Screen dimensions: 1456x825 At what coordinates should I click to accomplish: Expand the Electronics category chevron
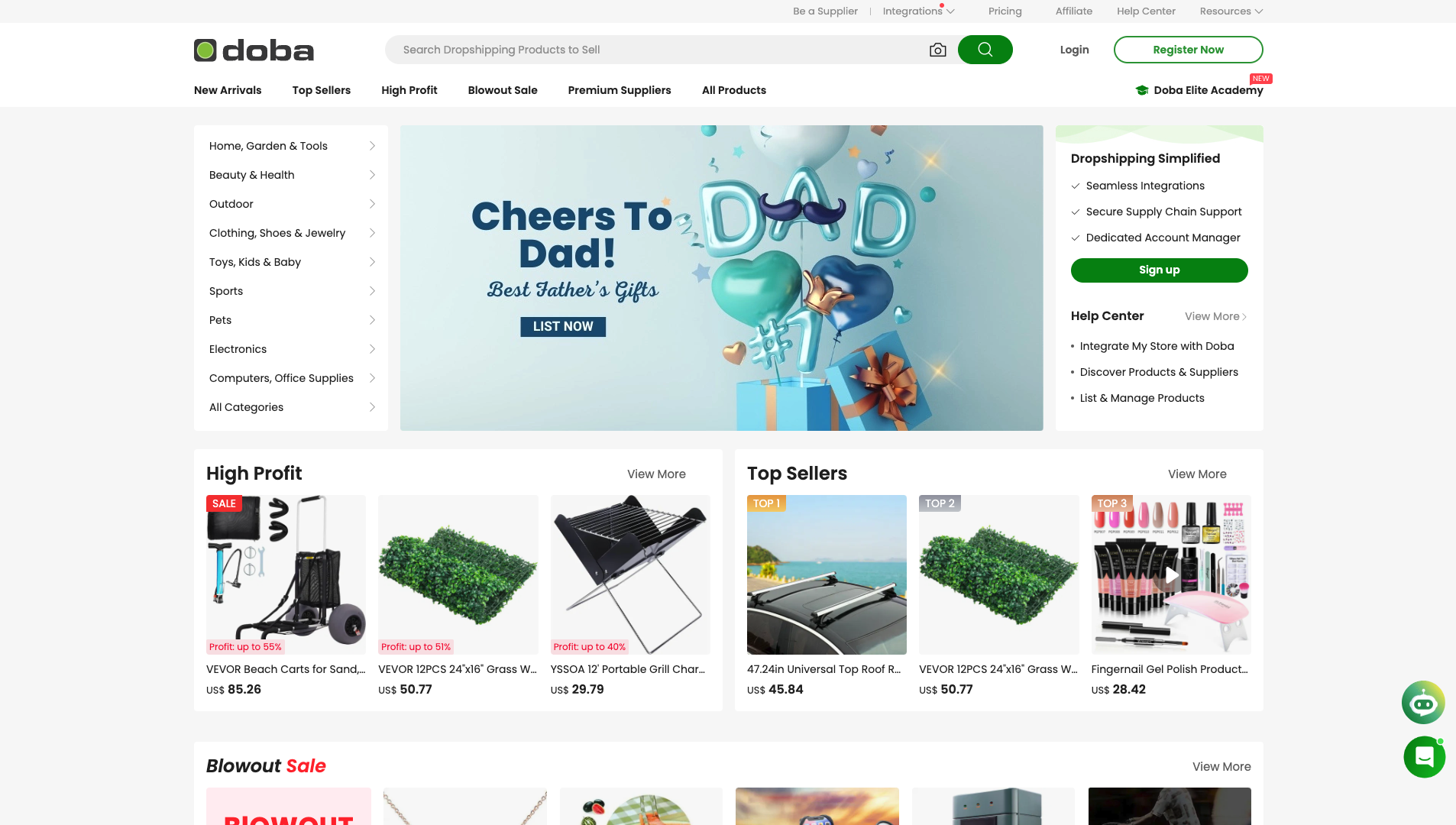point(372,349)
